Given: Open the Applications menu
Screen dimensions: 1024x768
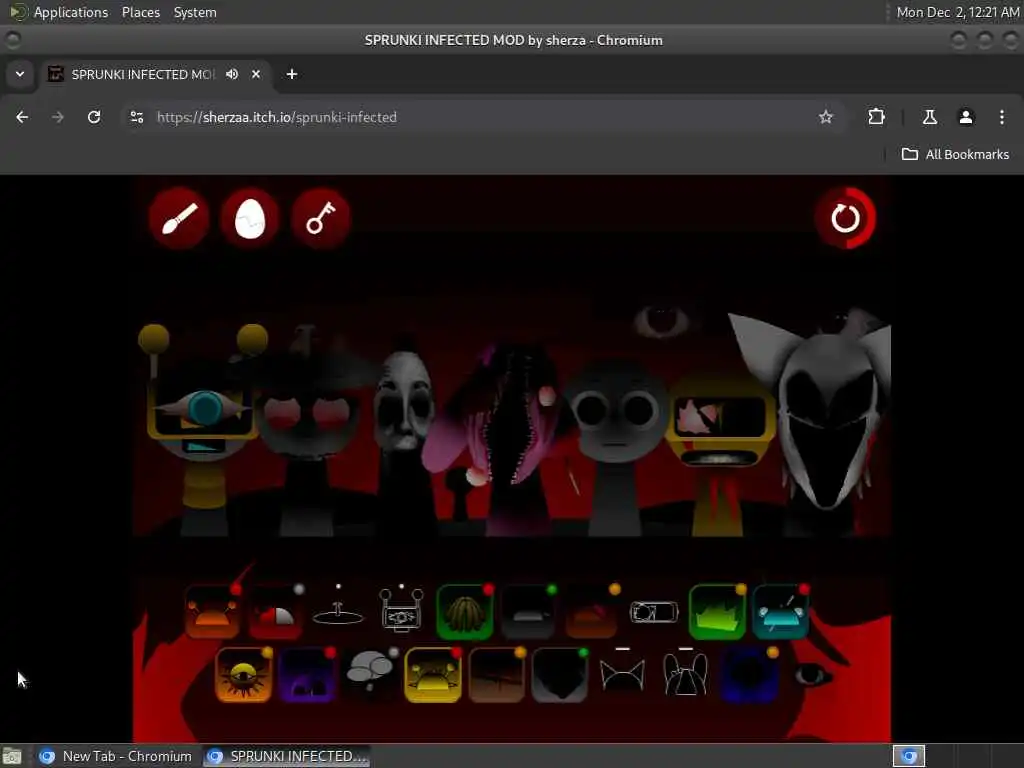Looking at the screenshot, I should (x=71, y=12).
